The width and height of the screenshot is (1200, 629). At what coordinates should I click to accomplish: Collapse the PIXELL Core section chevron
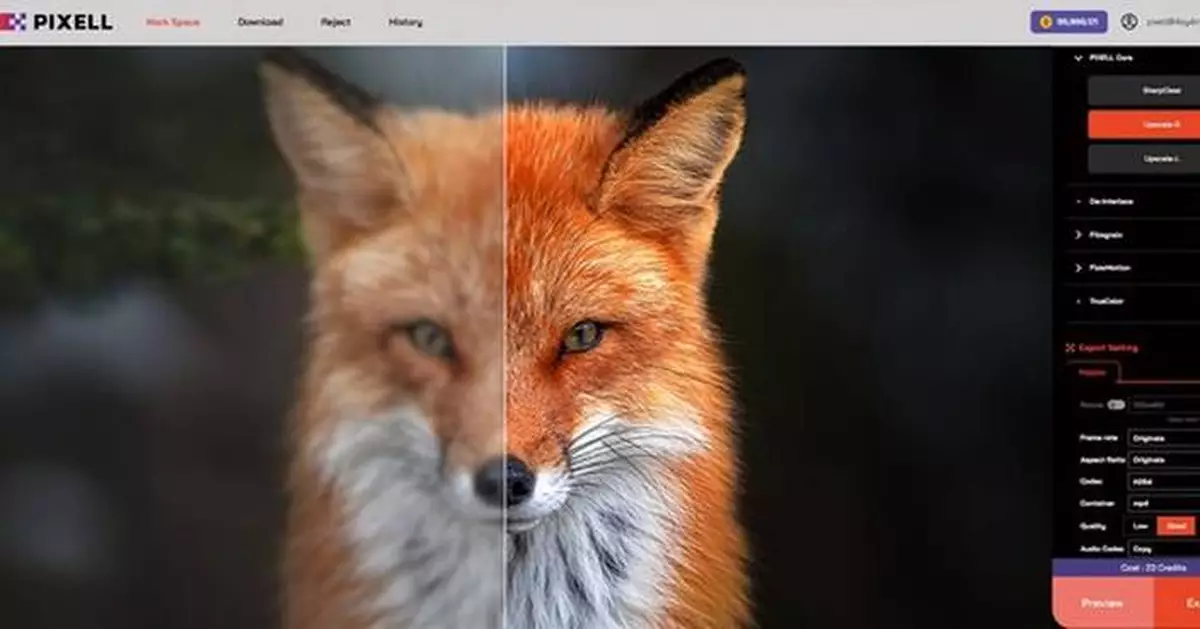pyautogui.click(x=1078, y=58)
